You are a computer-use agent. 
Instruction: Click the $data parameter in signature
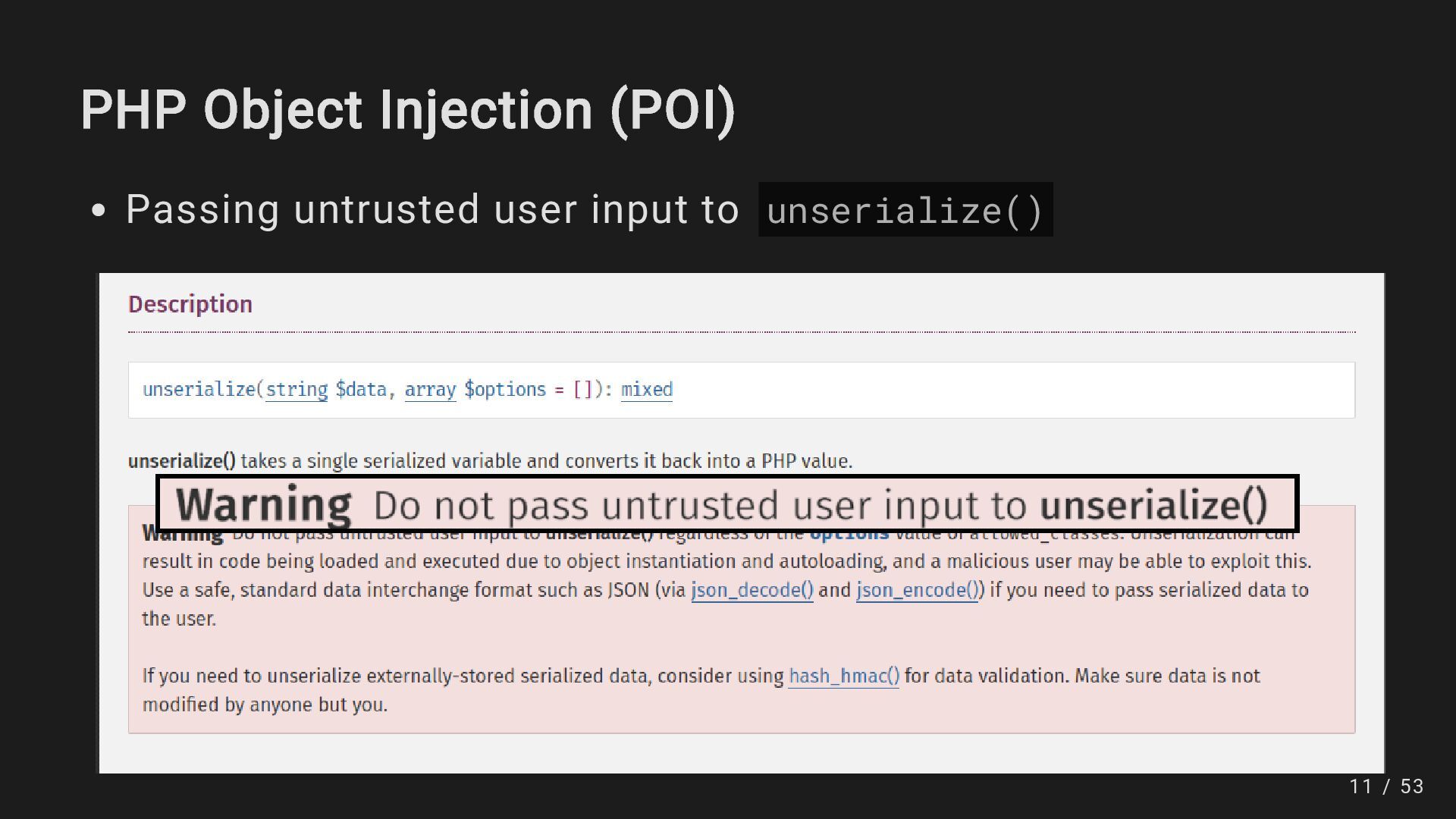pos(361,390)
